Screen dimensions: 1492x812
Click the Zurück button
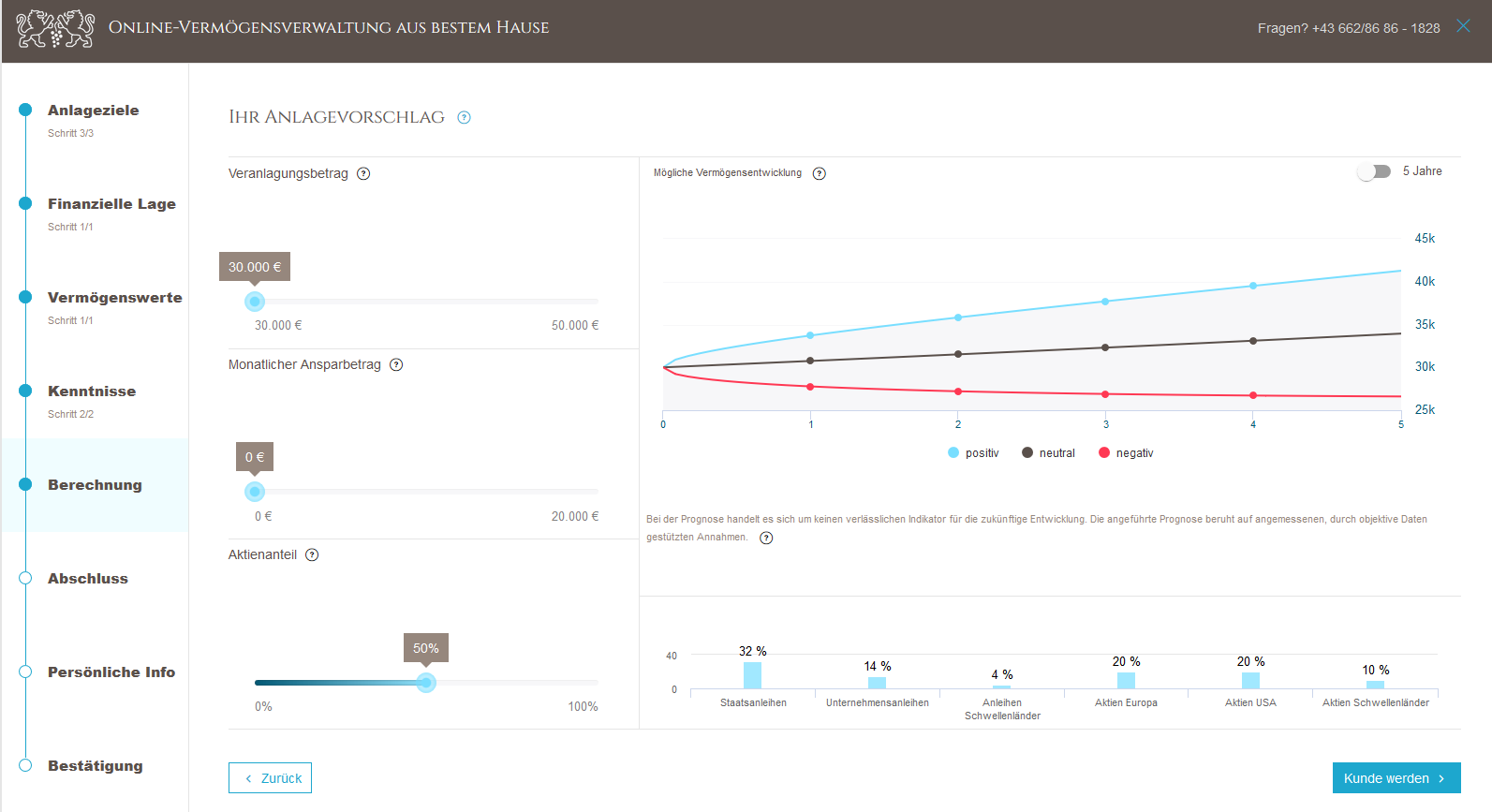tap(270, 778)
